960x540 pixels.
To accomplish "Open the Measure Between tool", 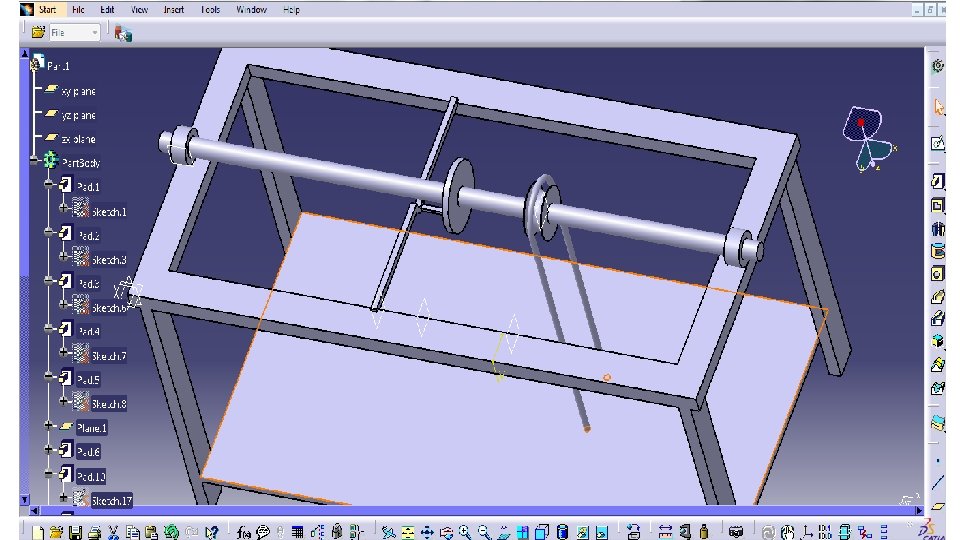I will pos(665,533).
